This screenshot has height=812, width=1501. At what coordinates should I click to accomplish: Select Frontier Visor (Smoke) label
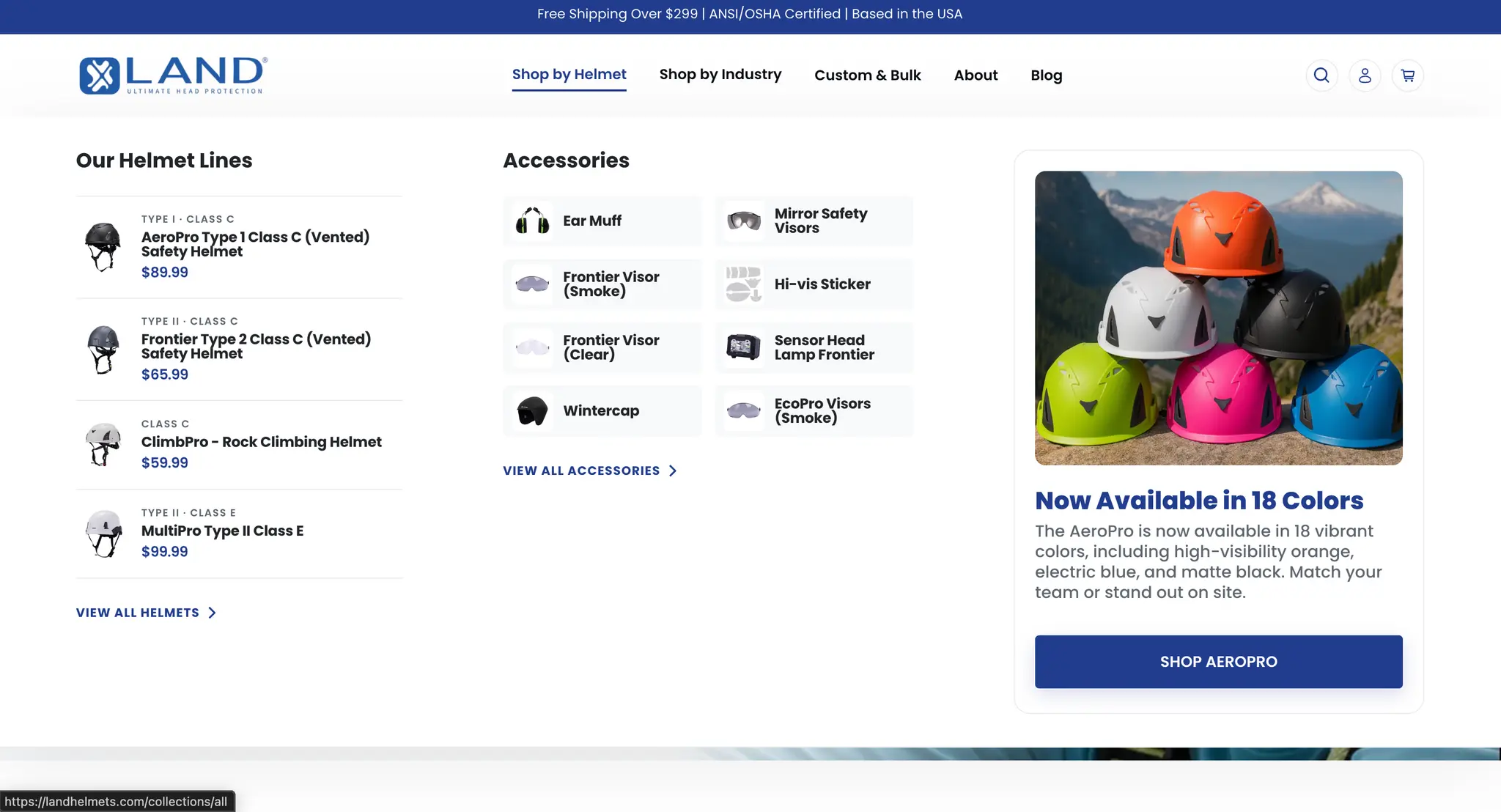point(611,284)
